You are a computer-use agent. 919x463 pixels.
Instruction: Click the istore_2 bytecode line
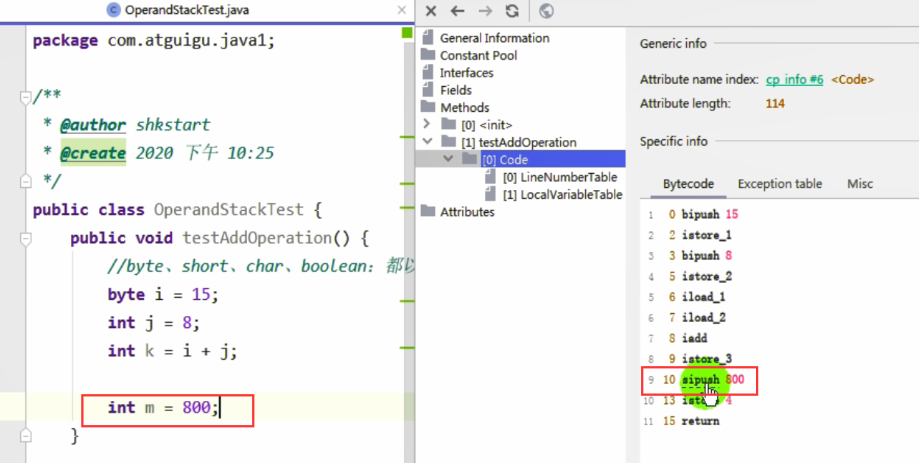coord(706,277)
